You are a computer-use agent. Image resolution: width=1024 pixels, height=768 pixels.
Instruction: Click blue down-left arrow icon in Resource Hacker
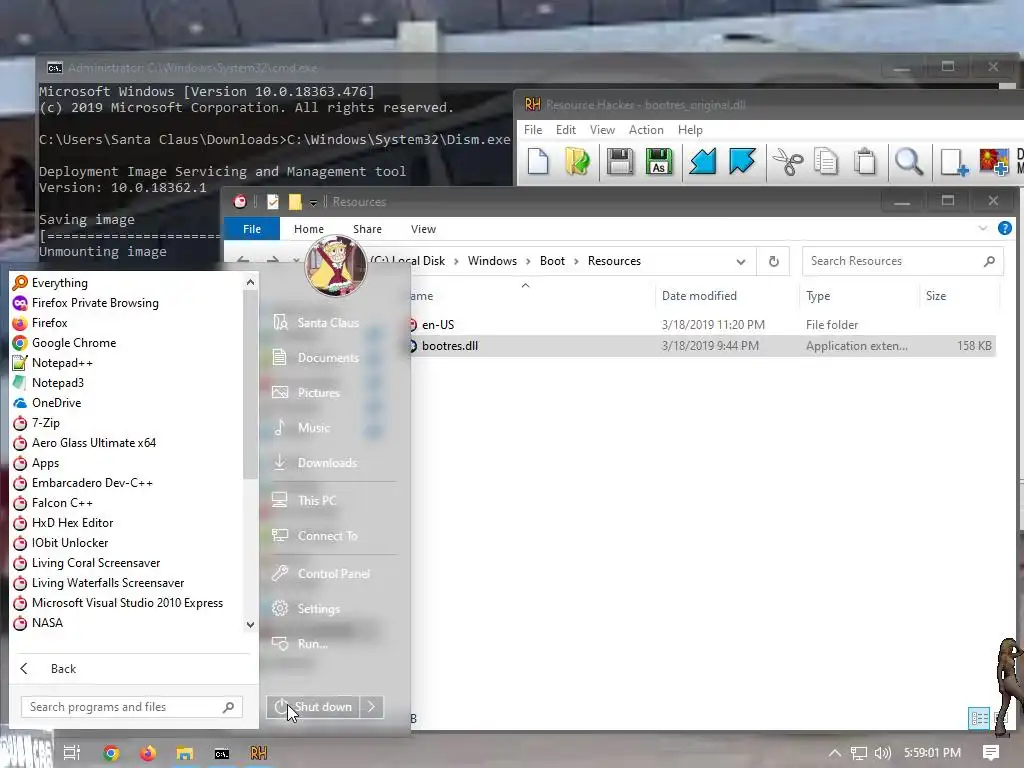[703, 161]
